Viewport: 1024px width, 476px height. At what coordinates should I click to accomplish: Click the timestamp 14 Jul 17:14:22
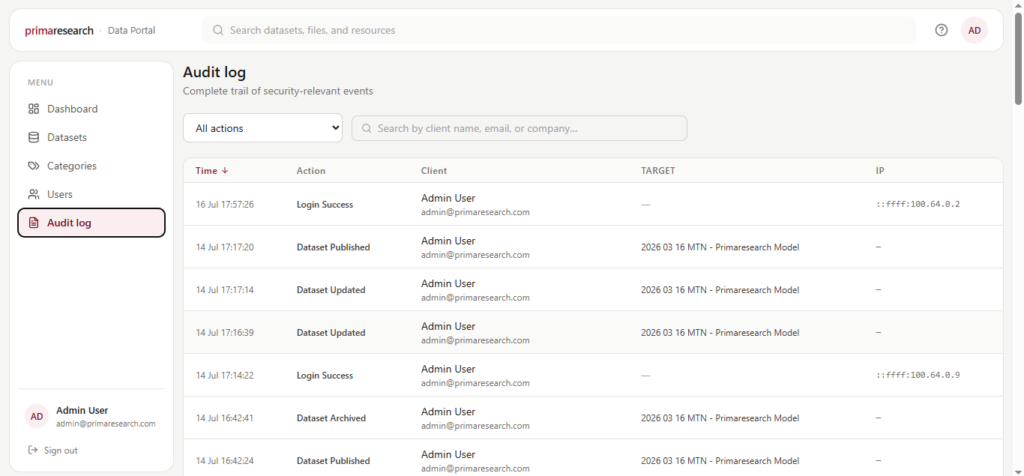[225, 375]
